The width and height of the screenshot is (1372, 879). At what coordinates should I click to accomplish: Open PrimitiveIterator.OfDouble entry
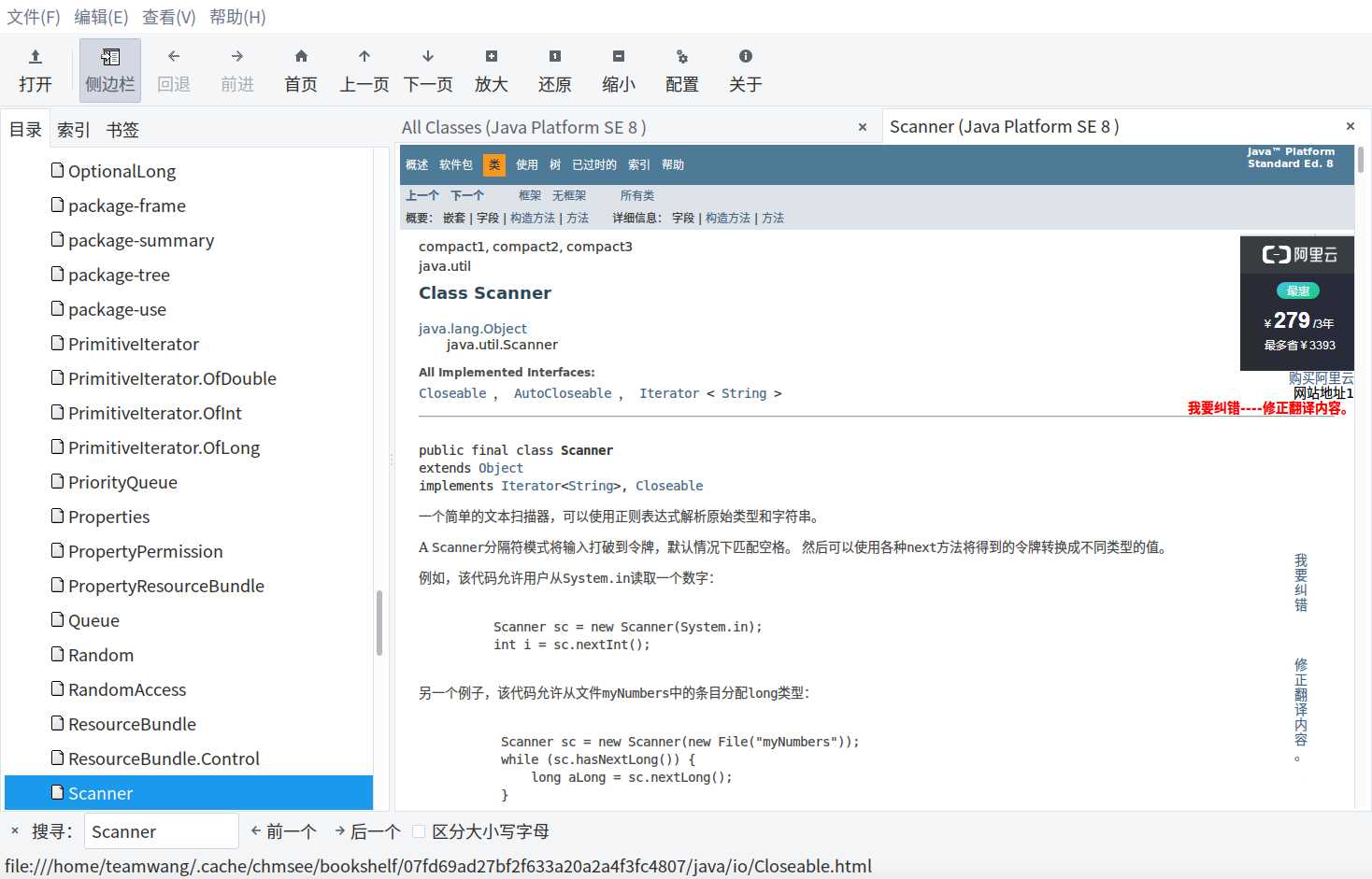172,378
